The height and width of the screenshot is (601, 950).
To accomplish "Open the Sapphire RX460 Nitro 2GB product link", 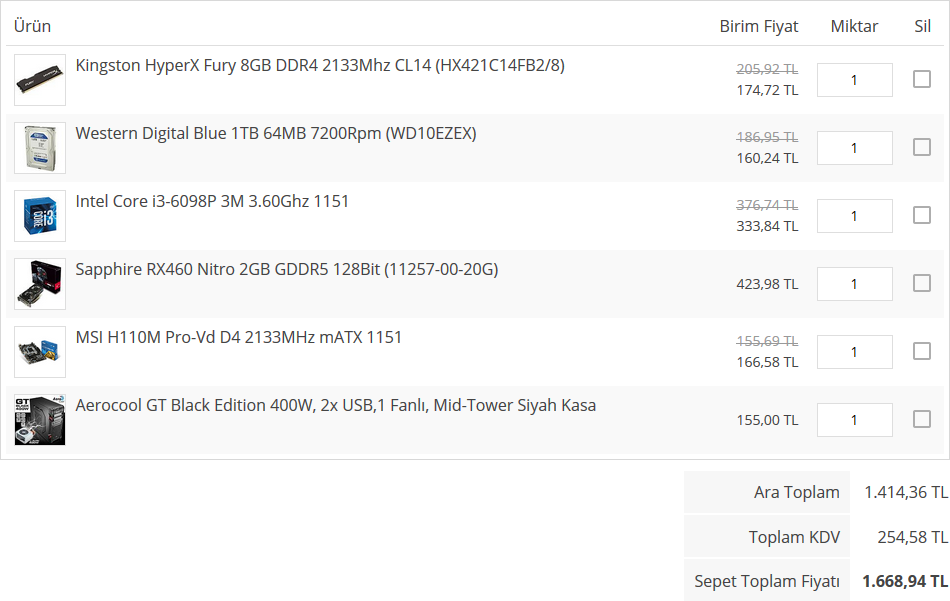I will 286,269.
